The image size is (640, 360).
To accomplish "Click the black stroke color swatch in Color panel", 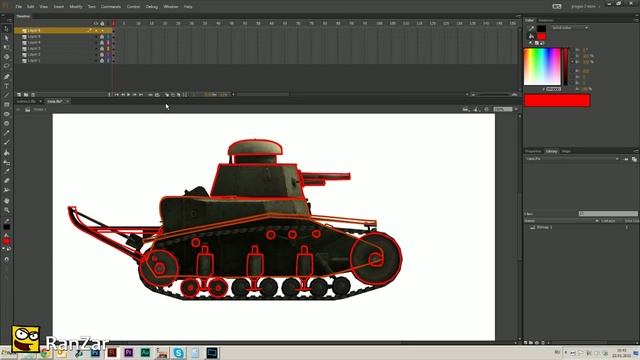I will click(541, 29).
